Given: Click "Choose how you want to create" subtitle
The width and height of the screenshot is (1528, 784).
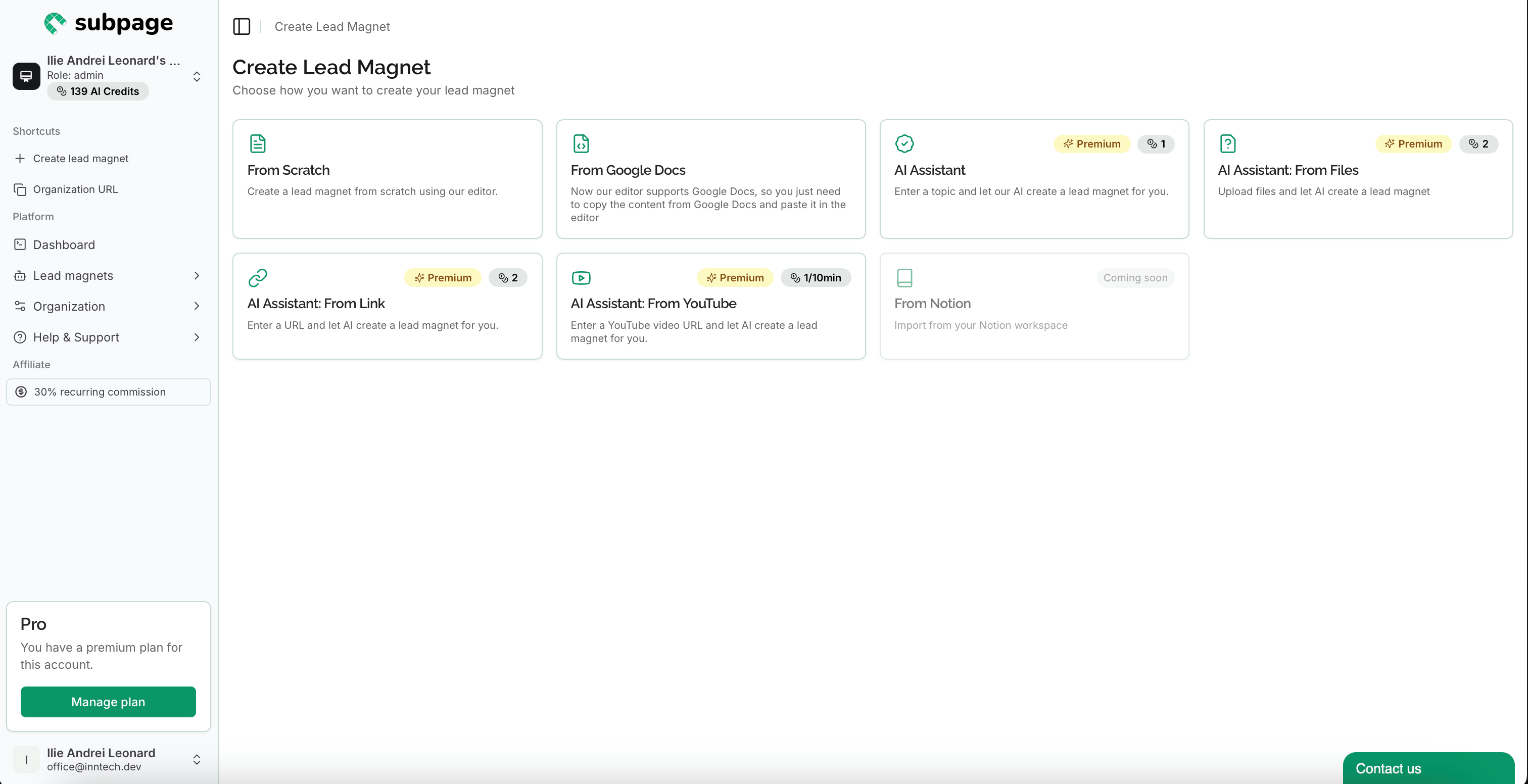Looking at the screenshot, I should point(374,90).
